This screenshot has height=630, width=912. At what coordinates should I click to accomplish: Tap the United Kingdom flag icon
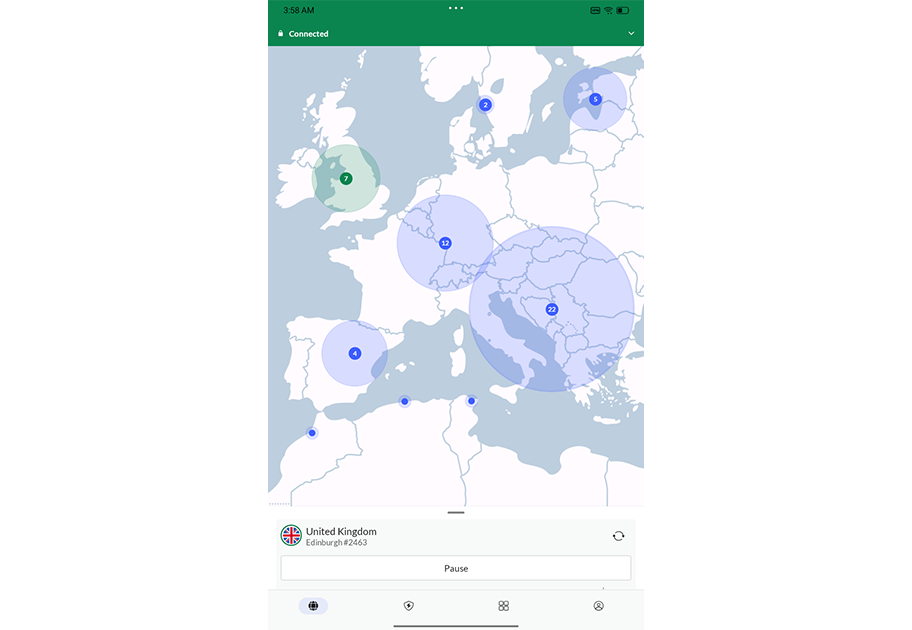click(291, 535)
